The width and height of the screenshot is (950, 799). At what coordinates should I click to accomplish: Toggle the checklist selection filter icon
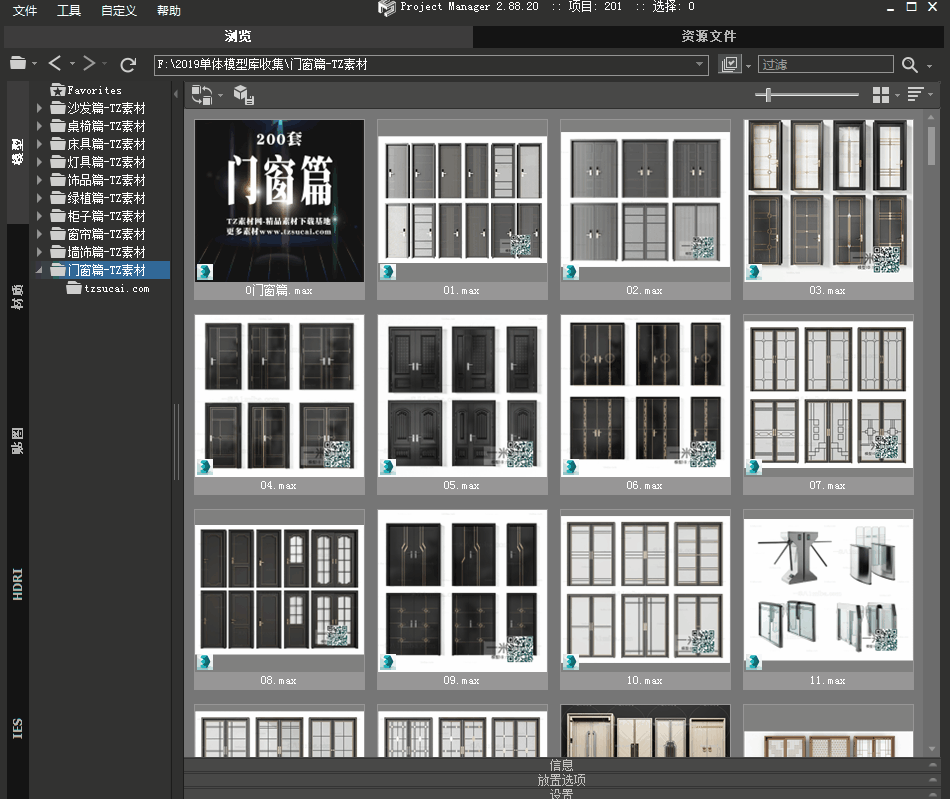click(x=730, y=65)
